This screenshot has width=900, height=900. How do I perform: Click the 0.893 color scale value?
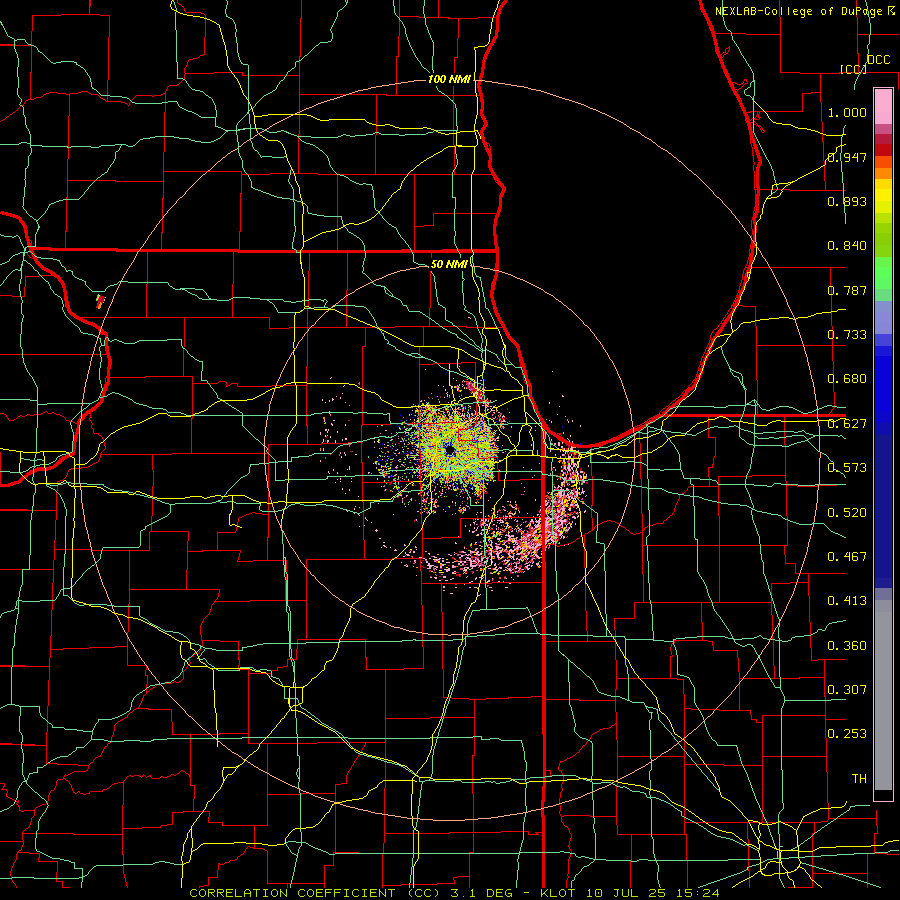click(847, 201)
